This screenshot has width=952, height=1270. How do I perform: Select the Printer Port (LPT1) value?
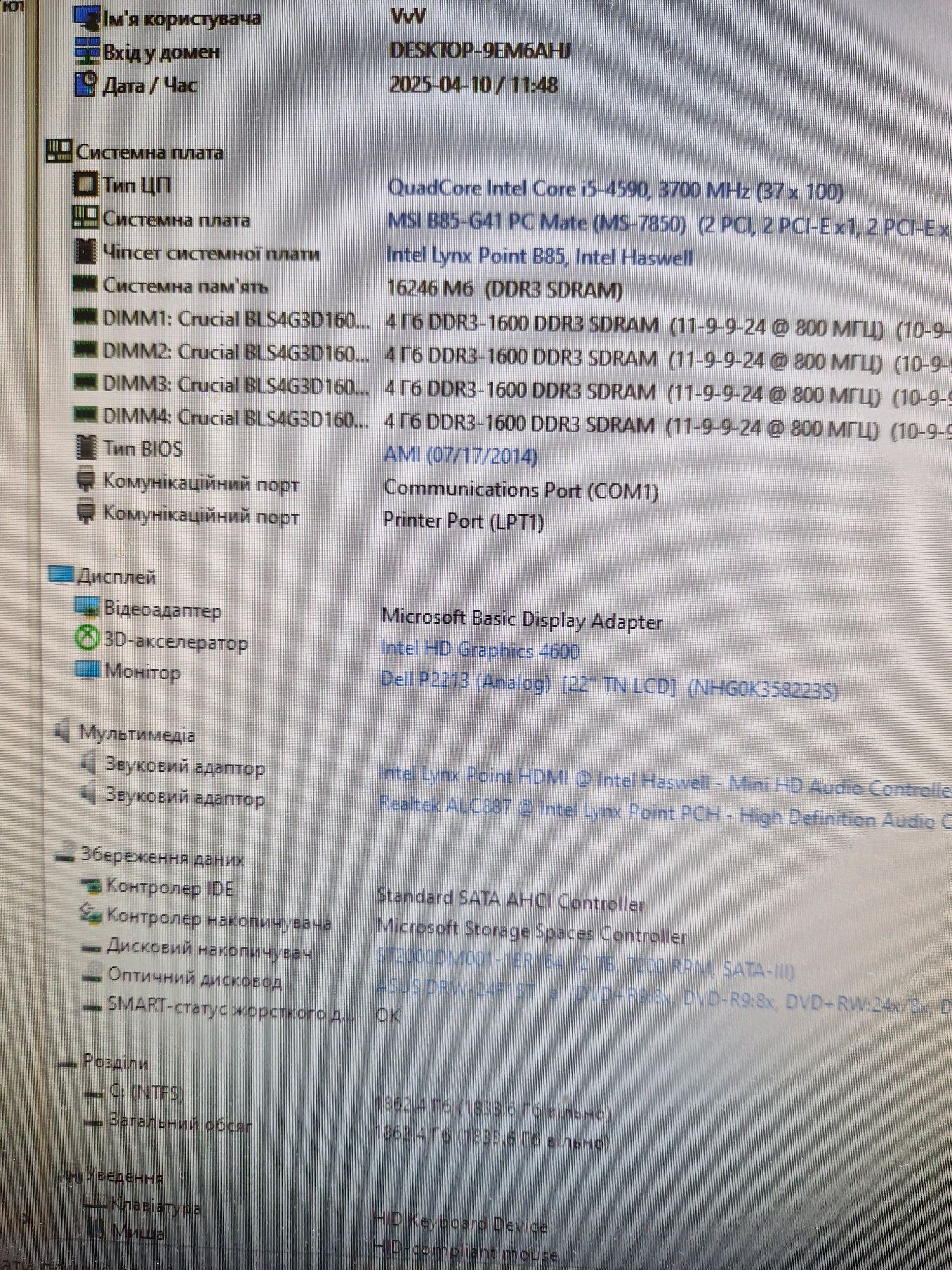coord(463,521)
